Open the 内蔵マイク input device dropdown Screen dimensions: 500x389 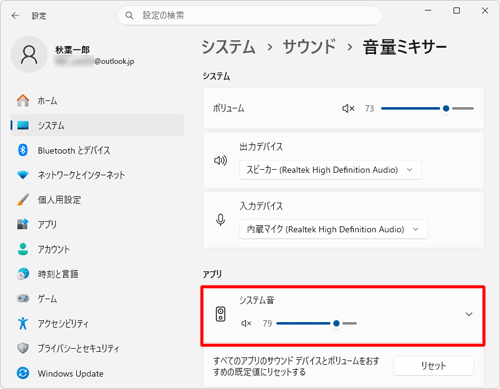[333, 229]
